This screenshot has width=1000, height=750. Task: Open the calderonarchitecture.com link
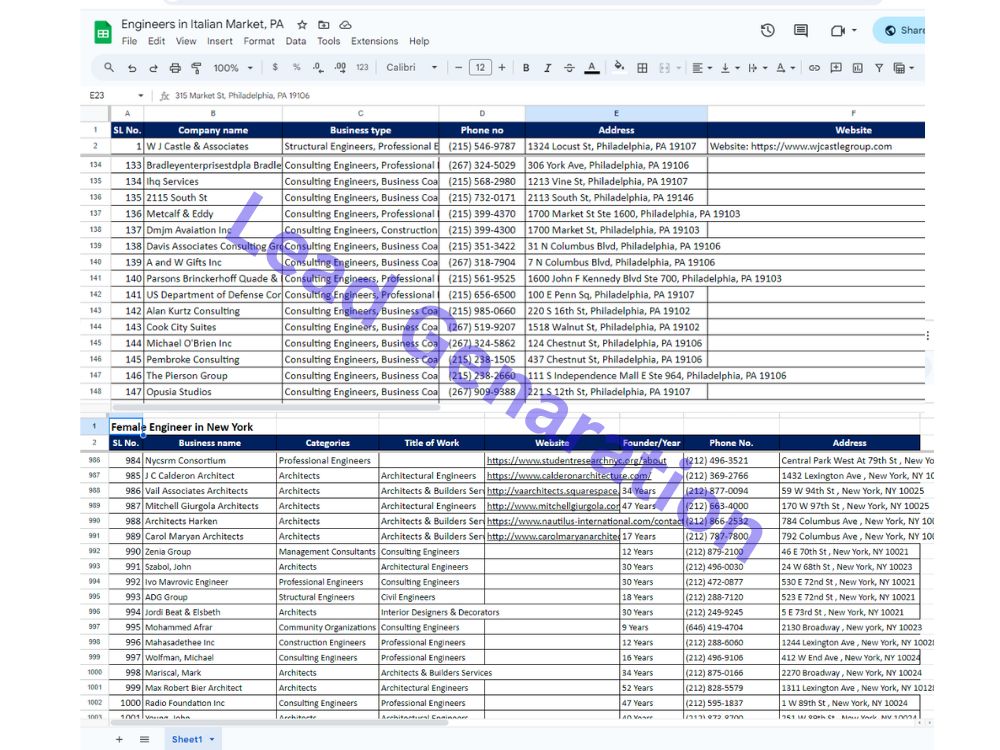click(568, 476)
